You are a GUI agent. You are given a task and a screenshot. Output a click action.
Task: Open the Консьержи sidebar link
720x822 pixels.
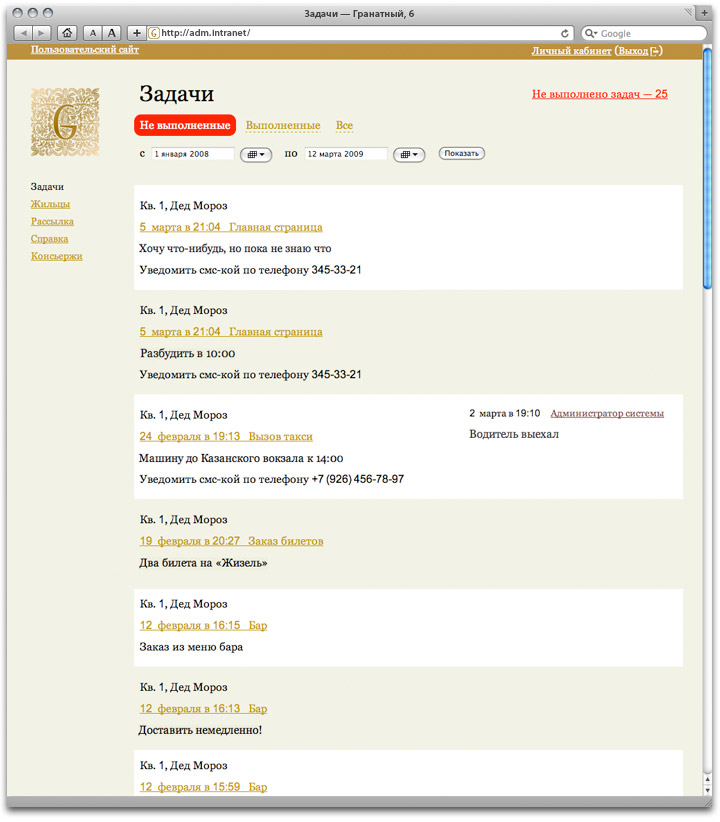click(56, 256)
